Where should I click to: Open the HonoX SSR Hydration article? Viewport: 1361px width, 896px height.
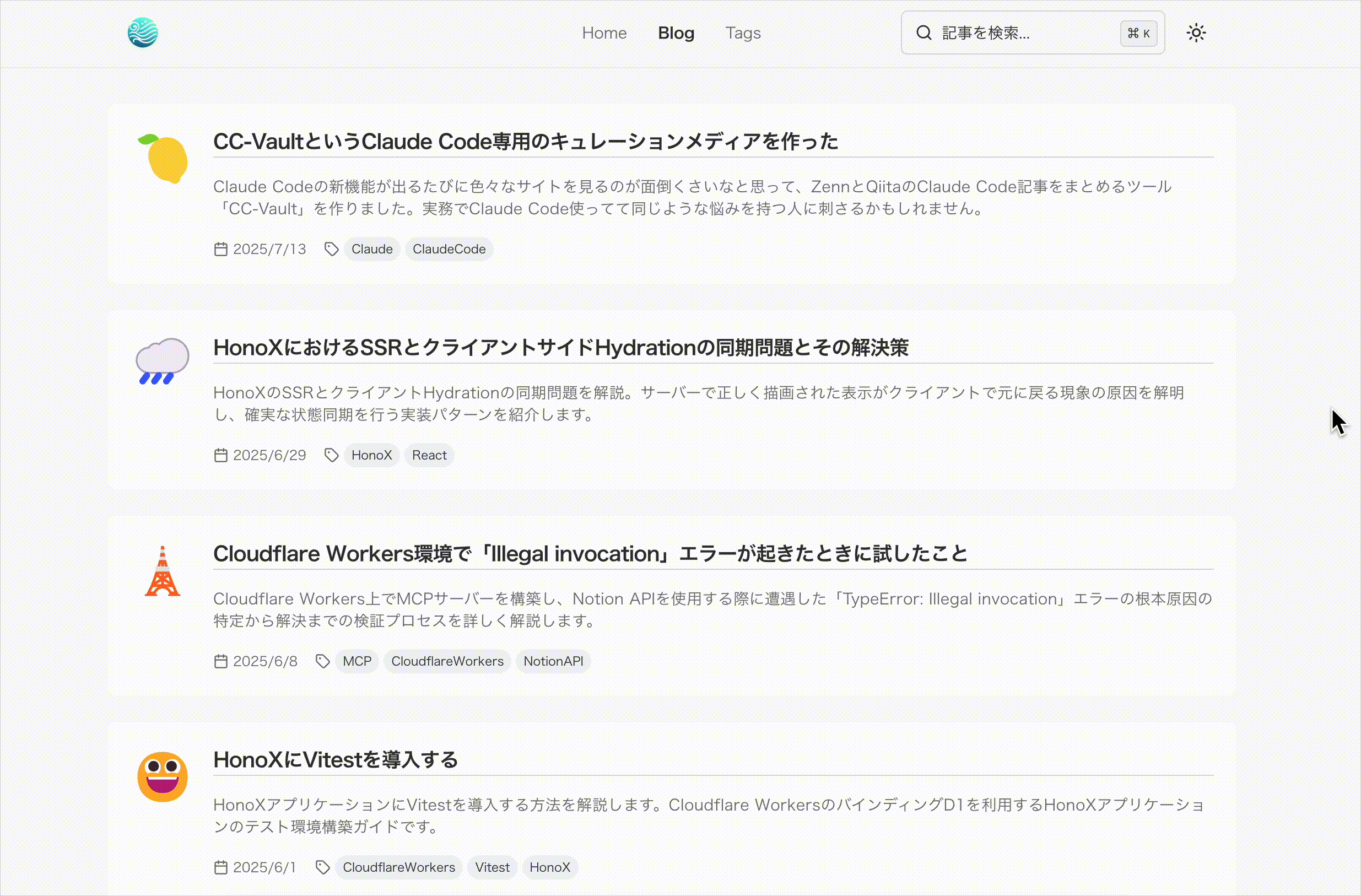click(560, 348)
